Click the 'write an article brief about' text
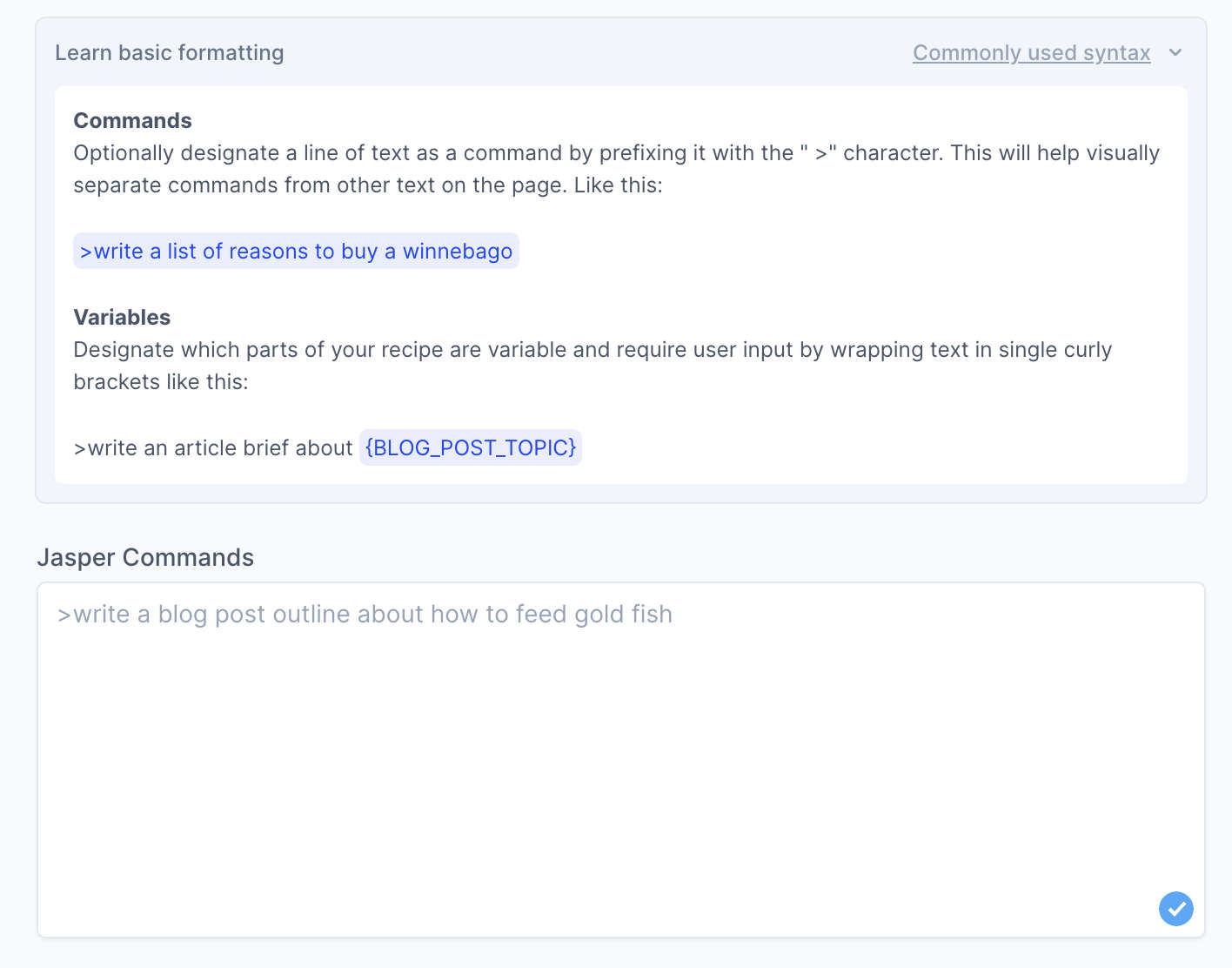The image size is (1232, 968). tap(213, 448)
